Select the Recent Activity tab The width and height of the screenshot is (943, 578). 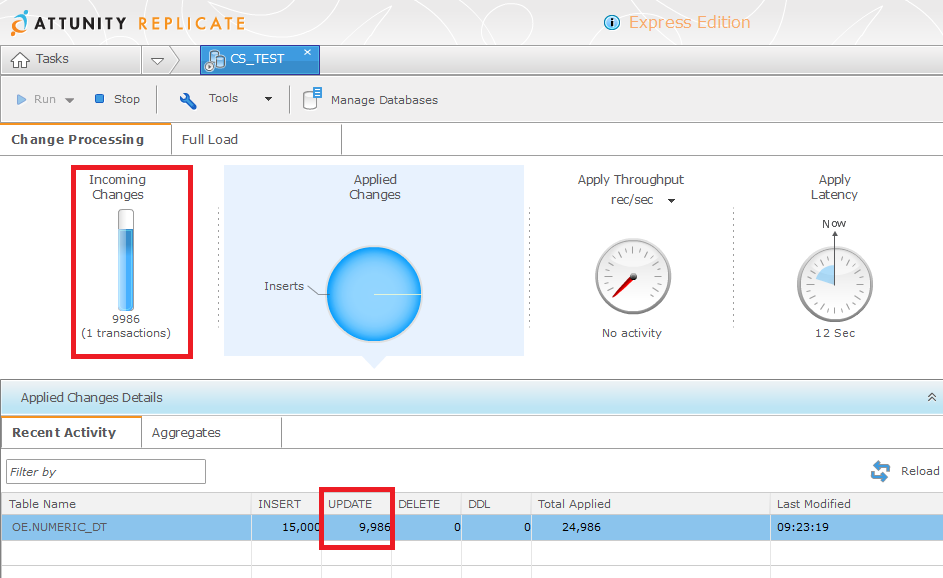[x=71, y=432]
